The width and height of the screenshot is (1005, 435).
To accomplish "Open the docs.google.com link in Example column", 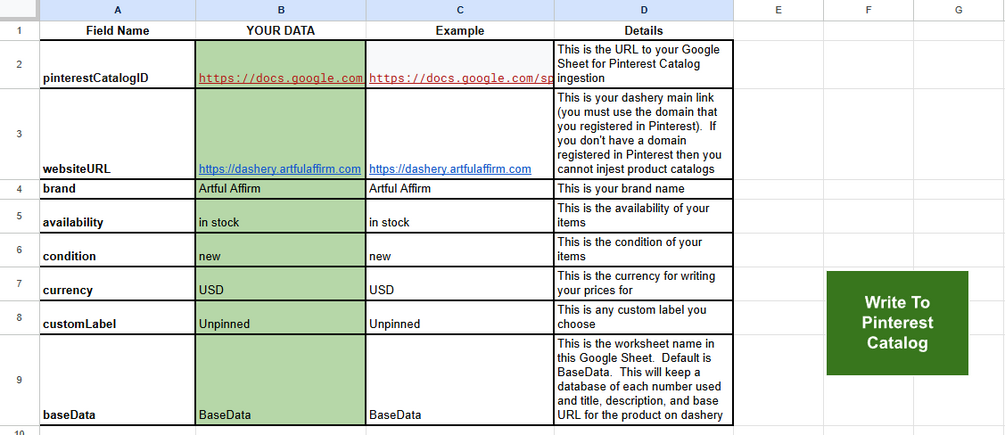I will (461, 78).
